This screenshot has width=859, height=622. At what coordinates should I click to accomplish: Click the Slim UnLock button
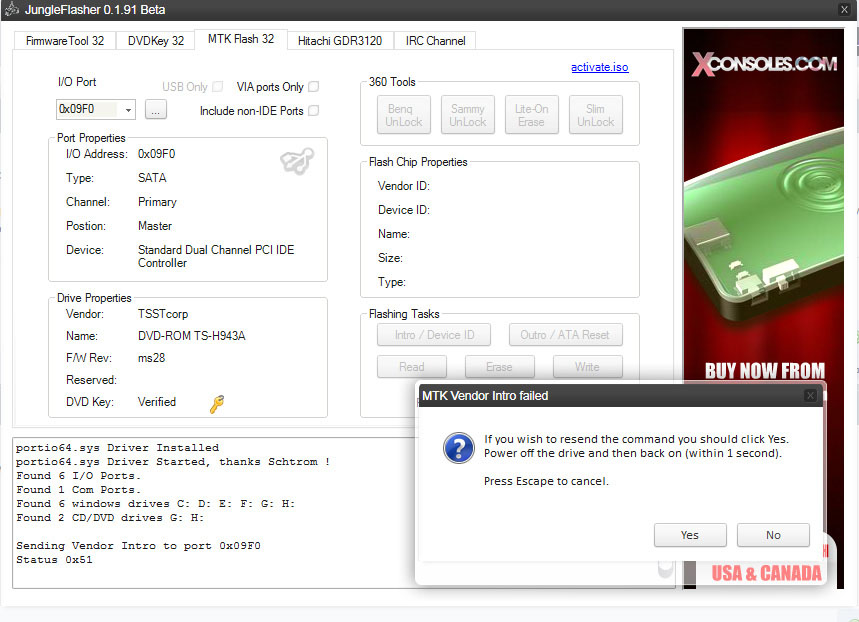tap(595, 115)
